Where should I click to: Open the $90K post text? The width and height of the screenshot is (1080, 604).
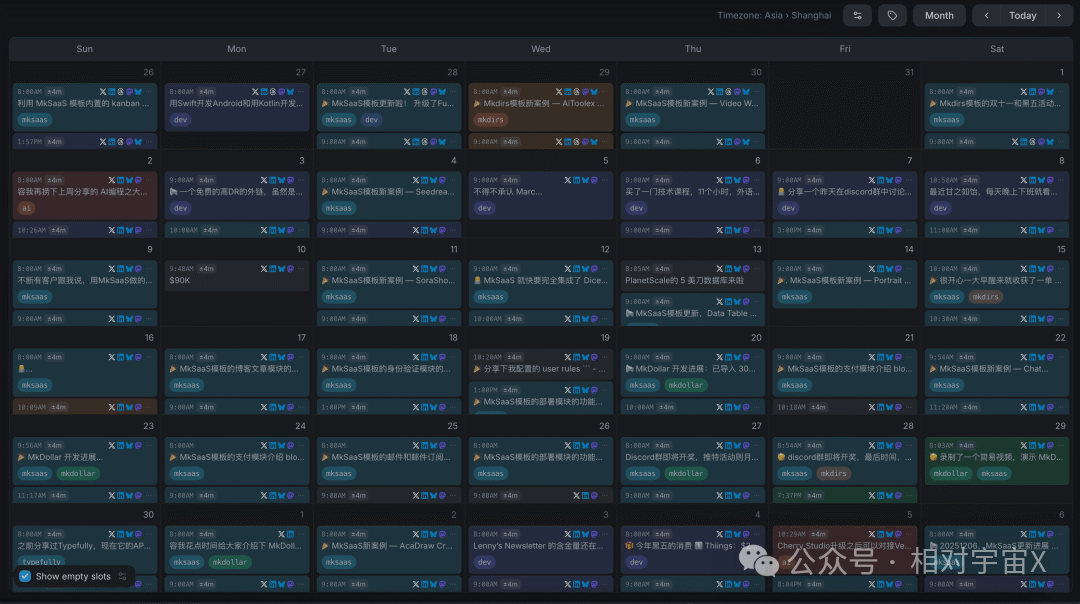click(x=180, y=280)
